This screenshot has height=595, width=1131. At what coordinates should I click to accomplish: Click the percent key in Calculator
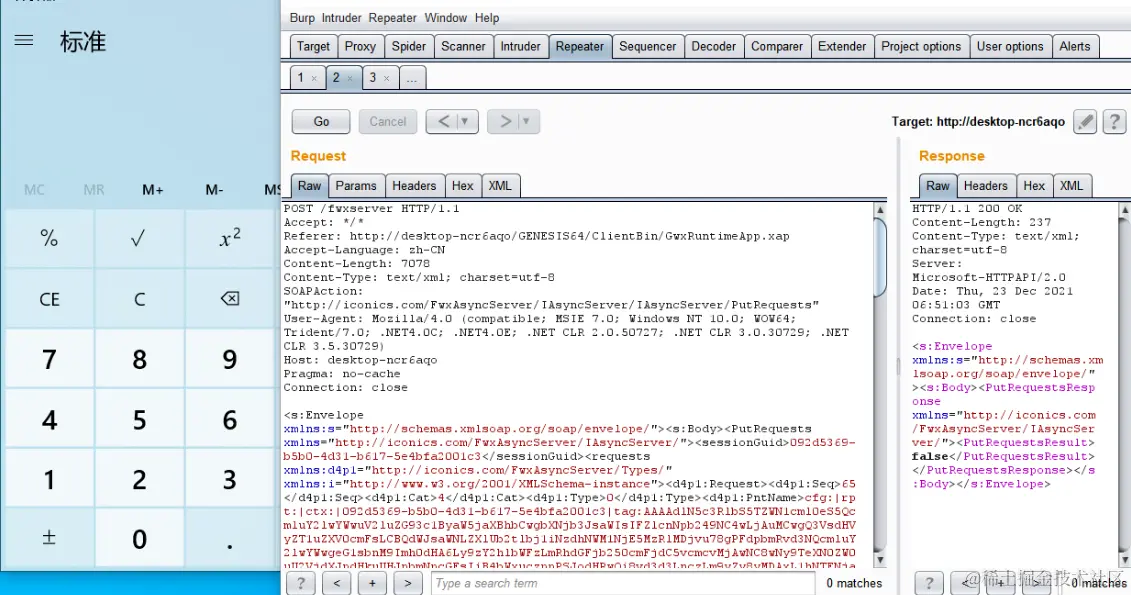click(x=49, y=238)
